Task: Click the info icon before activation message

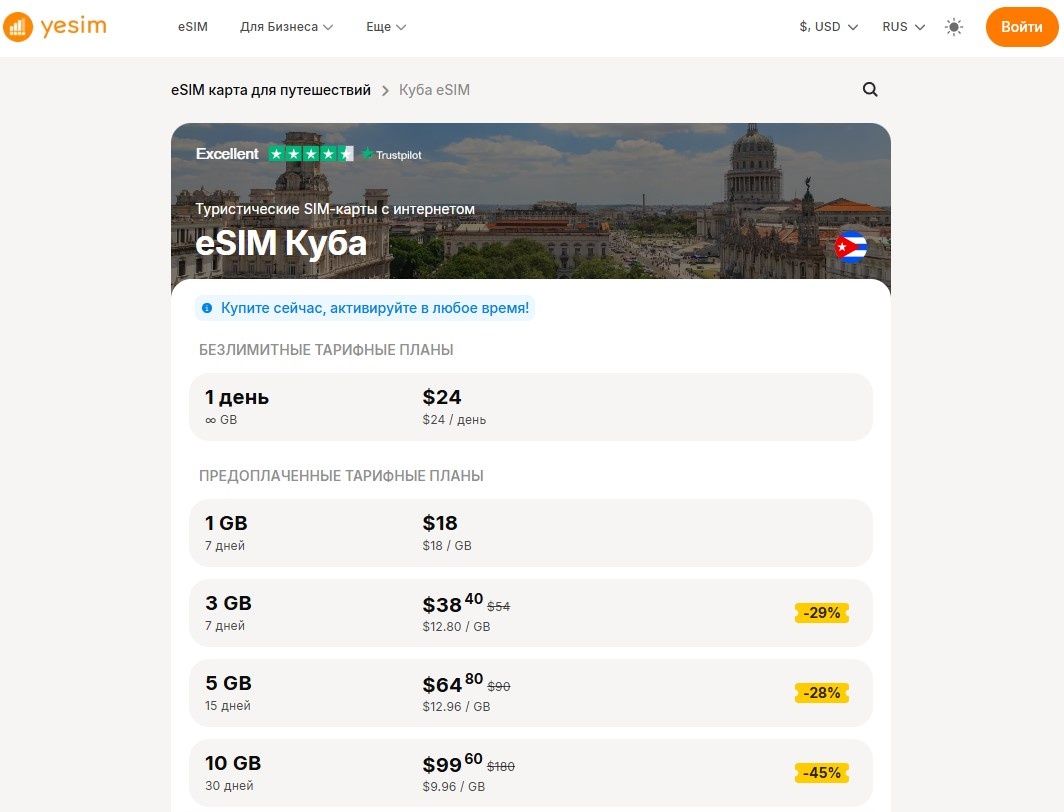Action: pyautogui.click(x=207, y=308)
